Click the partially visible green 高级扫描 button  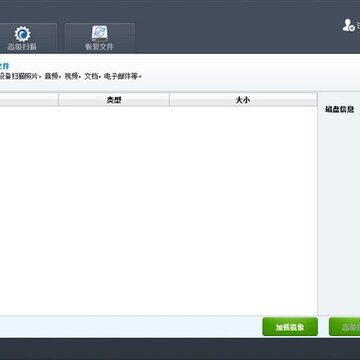(345, 327)
